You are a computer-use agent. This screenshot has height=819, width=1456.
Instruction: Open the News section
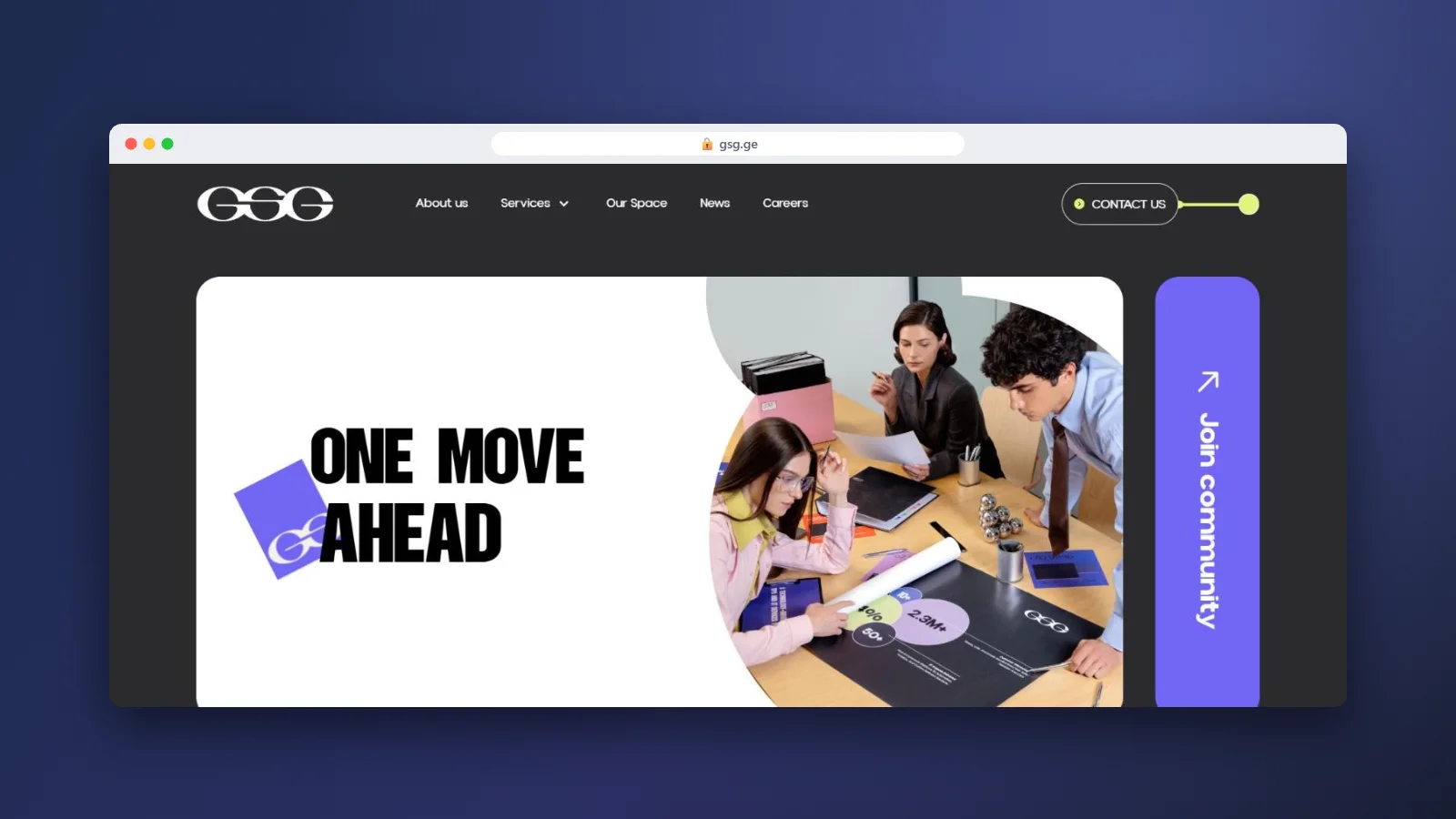click(x=714, y=203)
